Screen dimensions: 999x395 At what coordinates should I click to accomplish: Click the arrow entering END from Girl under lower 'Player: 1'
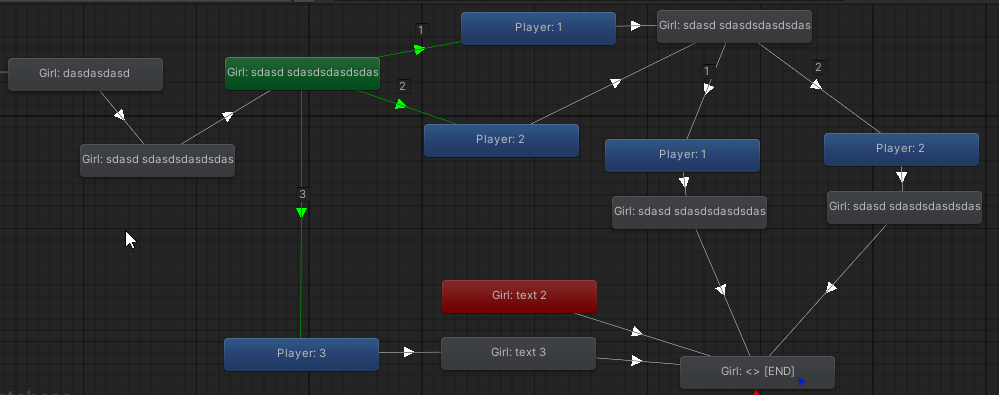coord(721,289)
